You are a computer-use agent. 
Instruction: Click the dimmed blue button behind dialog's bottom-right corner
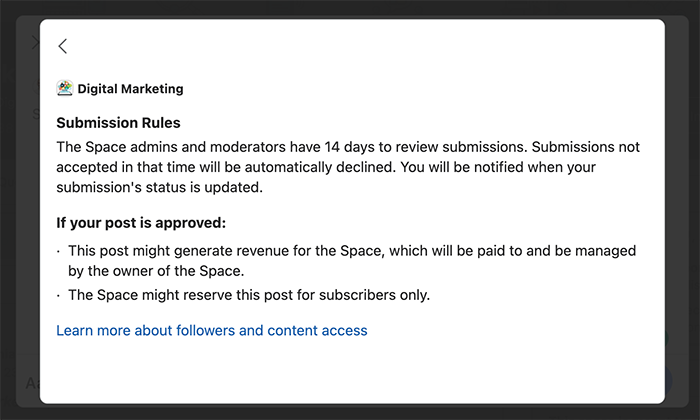668,381
